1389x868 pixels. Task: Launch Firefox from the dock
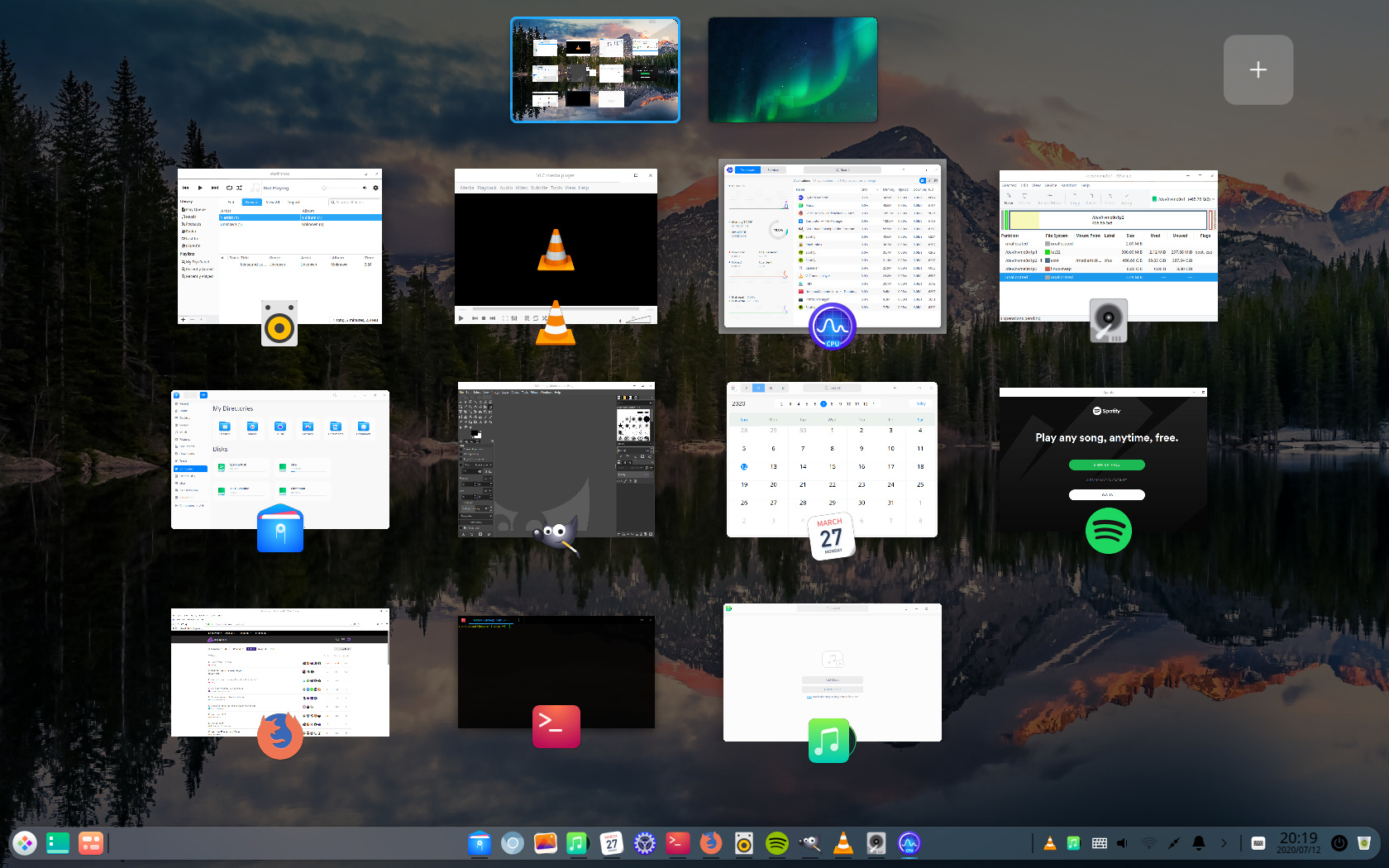coord(711,843)
